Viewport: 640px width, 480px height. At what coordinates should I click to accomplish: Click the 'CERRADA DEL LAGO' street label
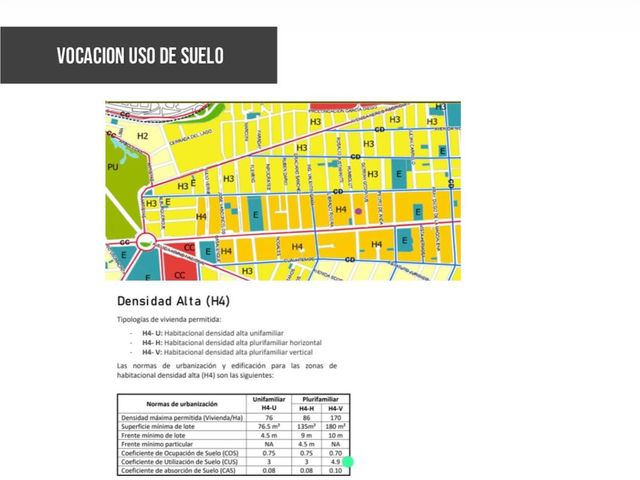(x=191, y=137)
